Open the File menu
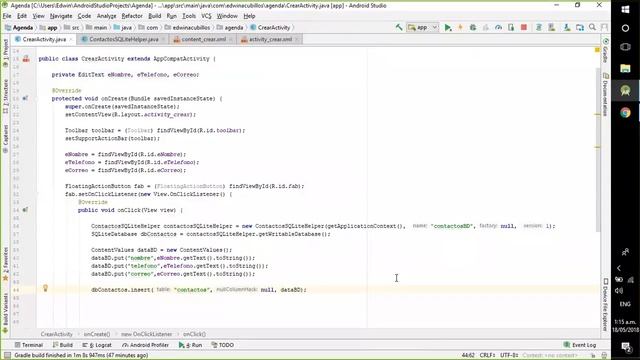The width and height of the screenshot is (640, 360). point(7,16)
